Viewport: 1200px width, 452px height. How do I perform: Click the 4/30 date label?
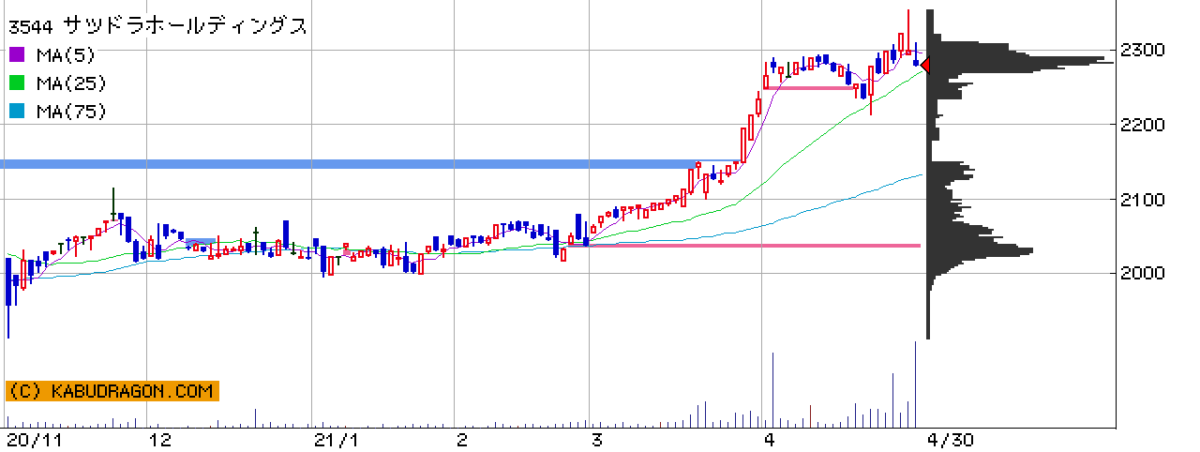(949, 440)
